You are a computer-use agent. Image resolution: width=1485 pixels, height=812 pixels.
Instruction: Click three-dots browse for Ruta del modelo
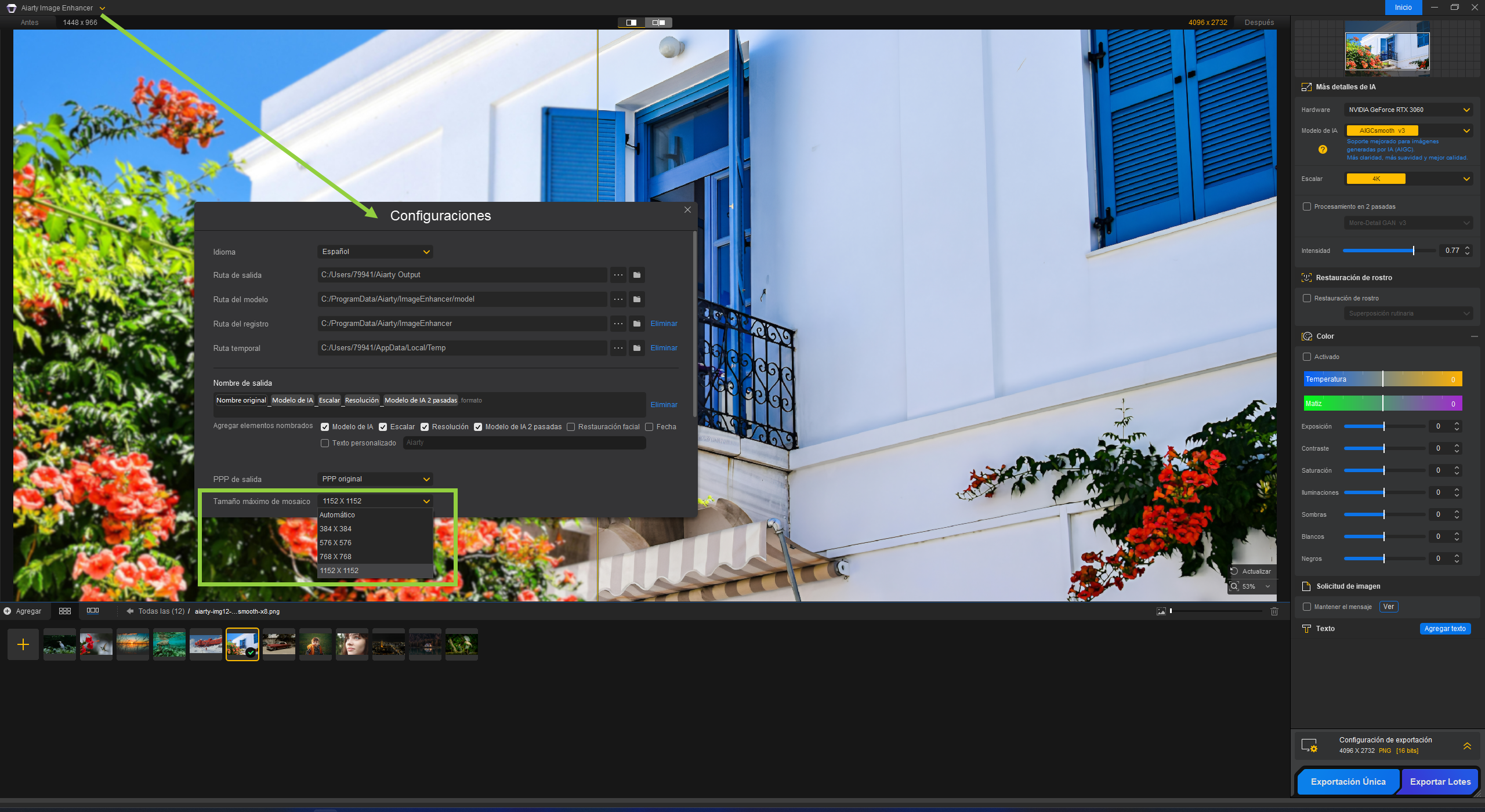[618, 299]
